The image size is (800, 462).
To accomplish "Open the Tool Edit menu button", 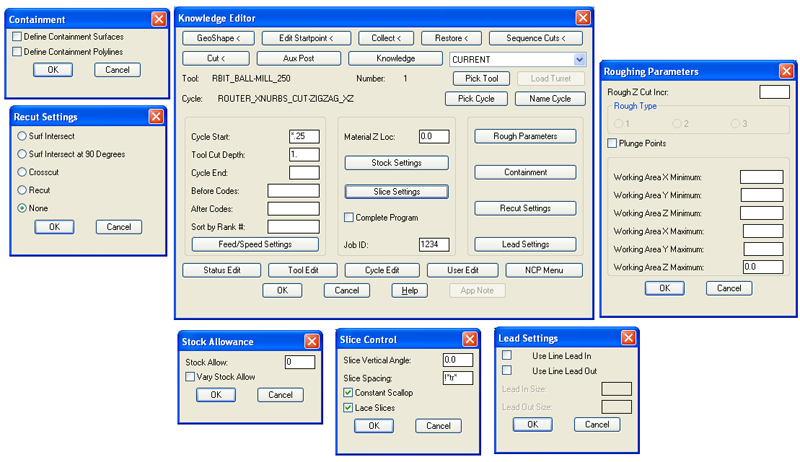I will click(304, 270).
